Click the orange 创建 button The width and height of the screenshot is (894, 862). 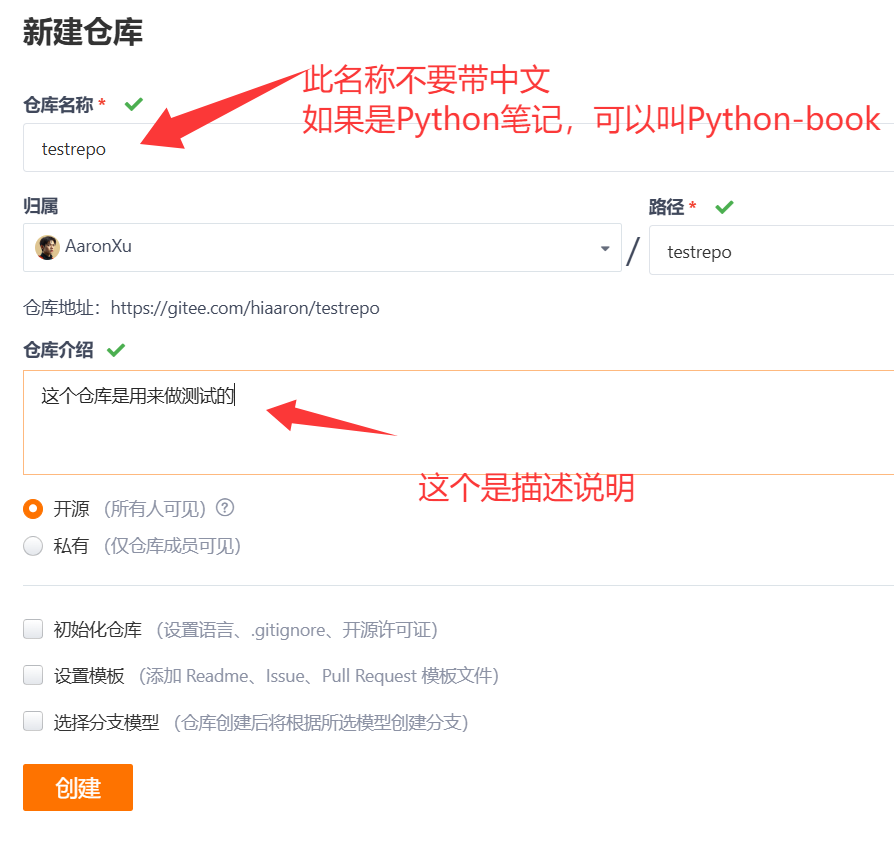pos(78,787)
